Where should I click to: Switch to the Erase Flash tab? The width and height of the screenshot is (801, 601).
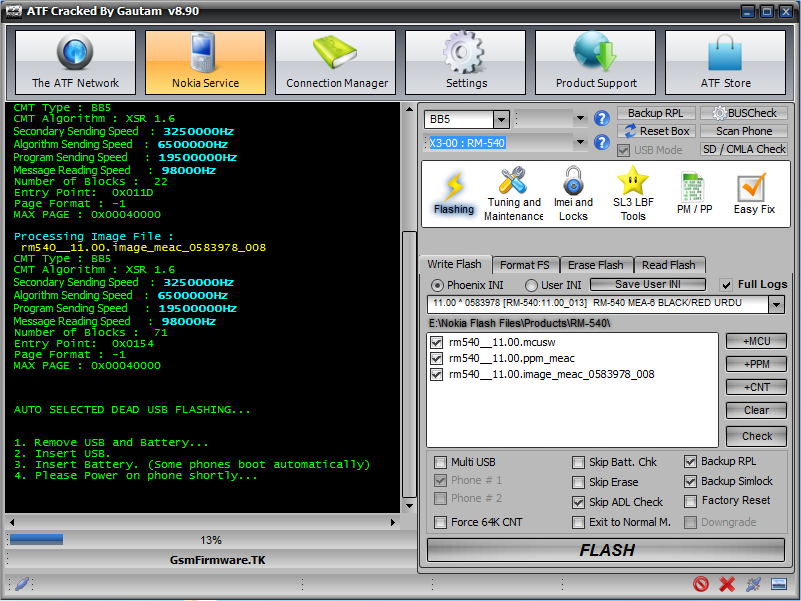596,265
